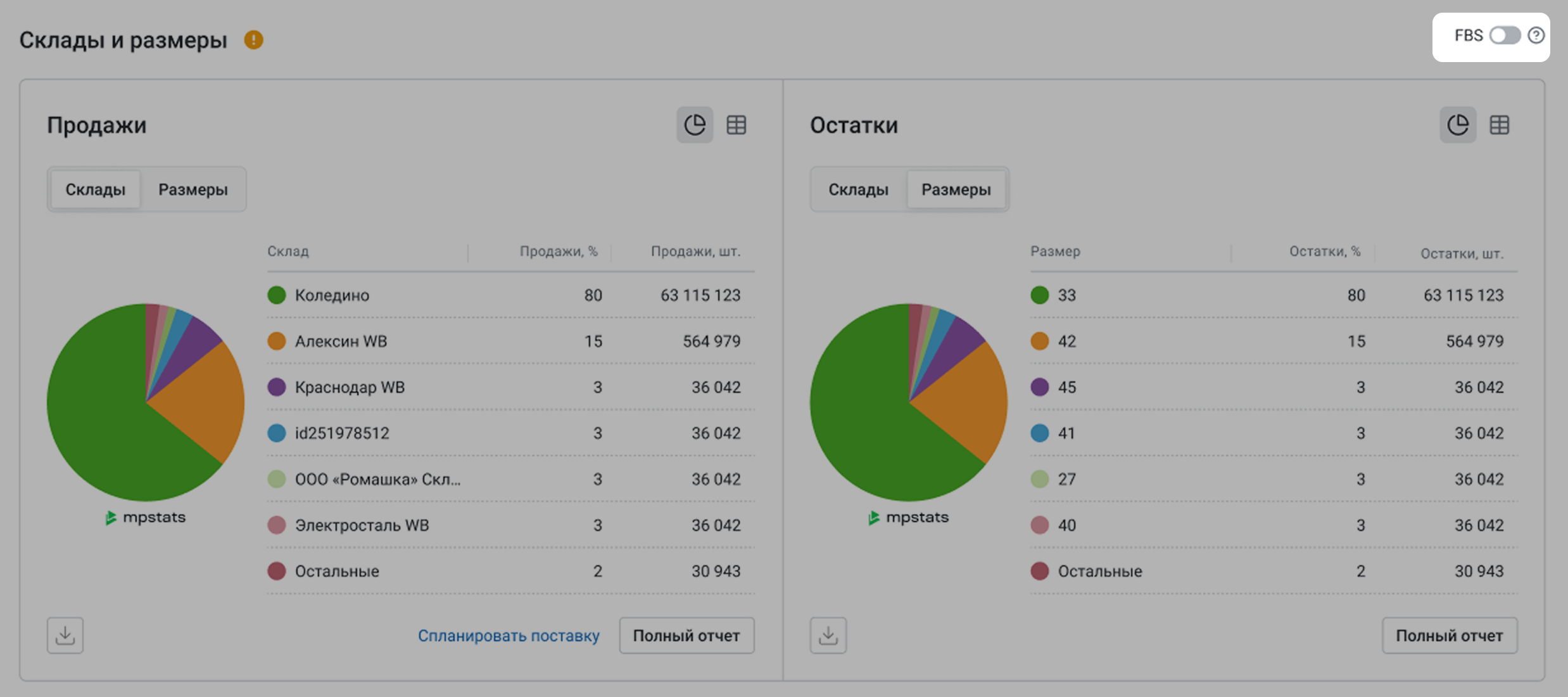Switch Остатки panel to table view
Image resolution: width=1568 pixels, height=697 pixels.
pyautogui.click(x=1499, y=125)
